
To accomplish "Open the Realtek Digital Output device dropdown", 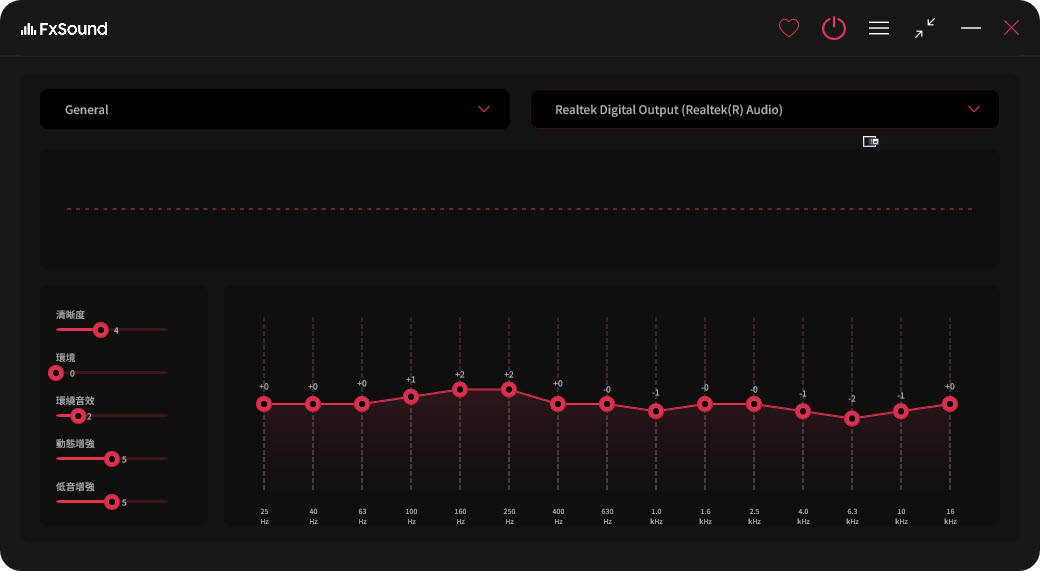I will 764,109.
